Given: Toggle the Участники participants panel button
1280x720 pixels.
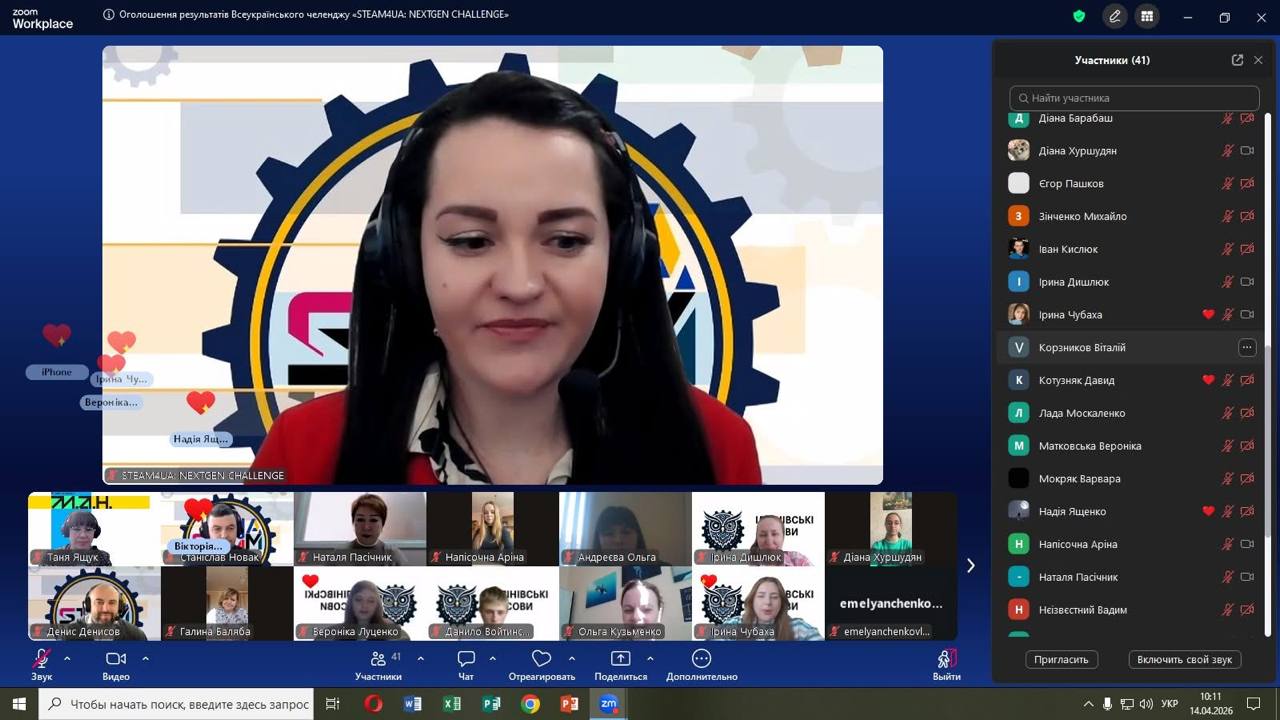Looking at the screenshot, I should 378,659.
